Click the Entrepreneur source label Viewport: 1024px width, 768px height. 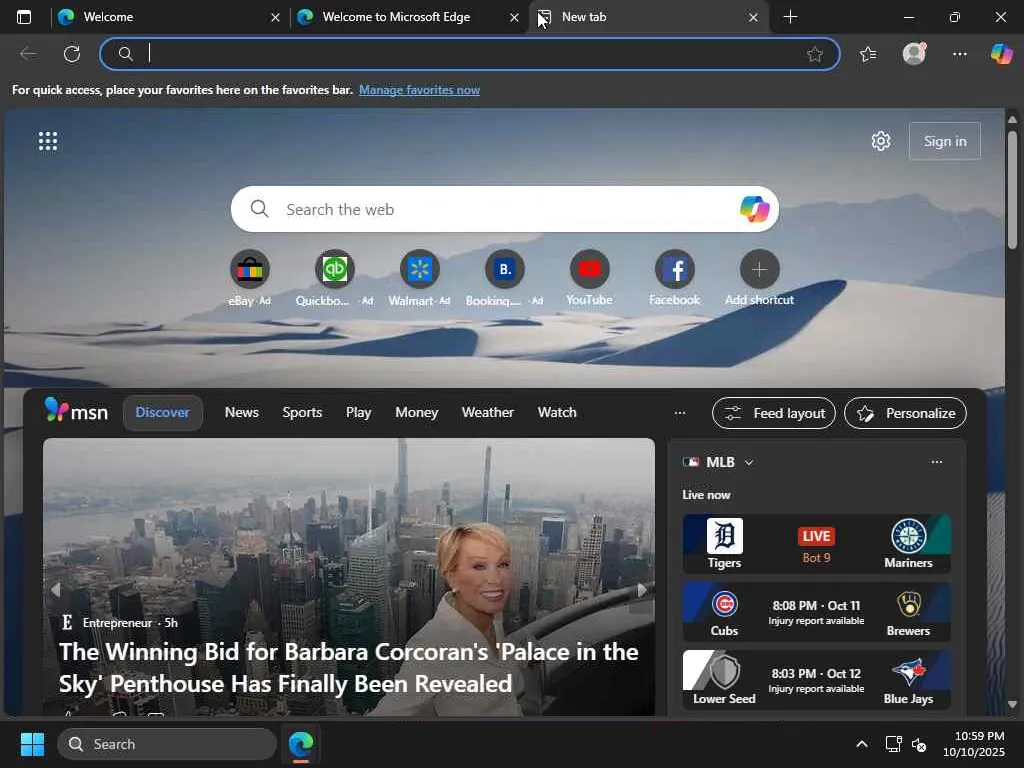click(x=118, y=623)
